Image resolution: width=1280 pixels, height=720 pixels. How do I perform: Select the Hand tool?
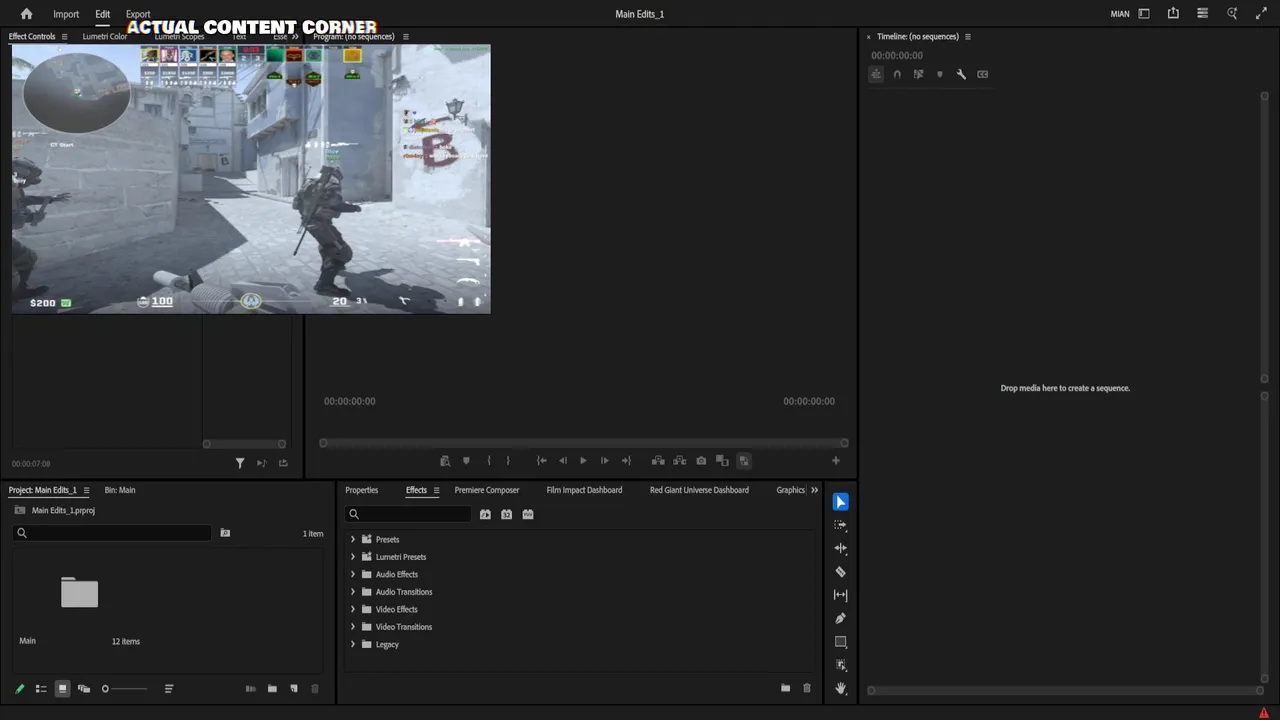click(840, 688)
